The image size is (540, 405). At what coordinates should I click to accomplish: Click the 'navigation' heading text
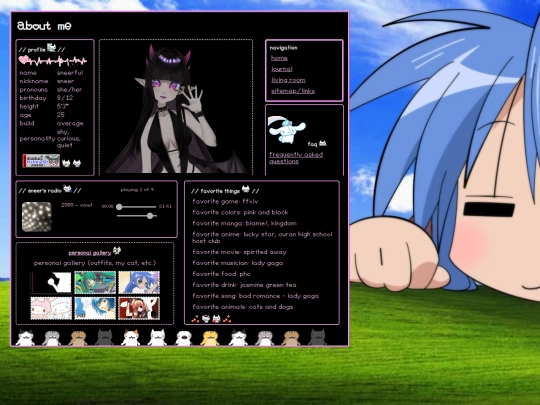[283, 48]
